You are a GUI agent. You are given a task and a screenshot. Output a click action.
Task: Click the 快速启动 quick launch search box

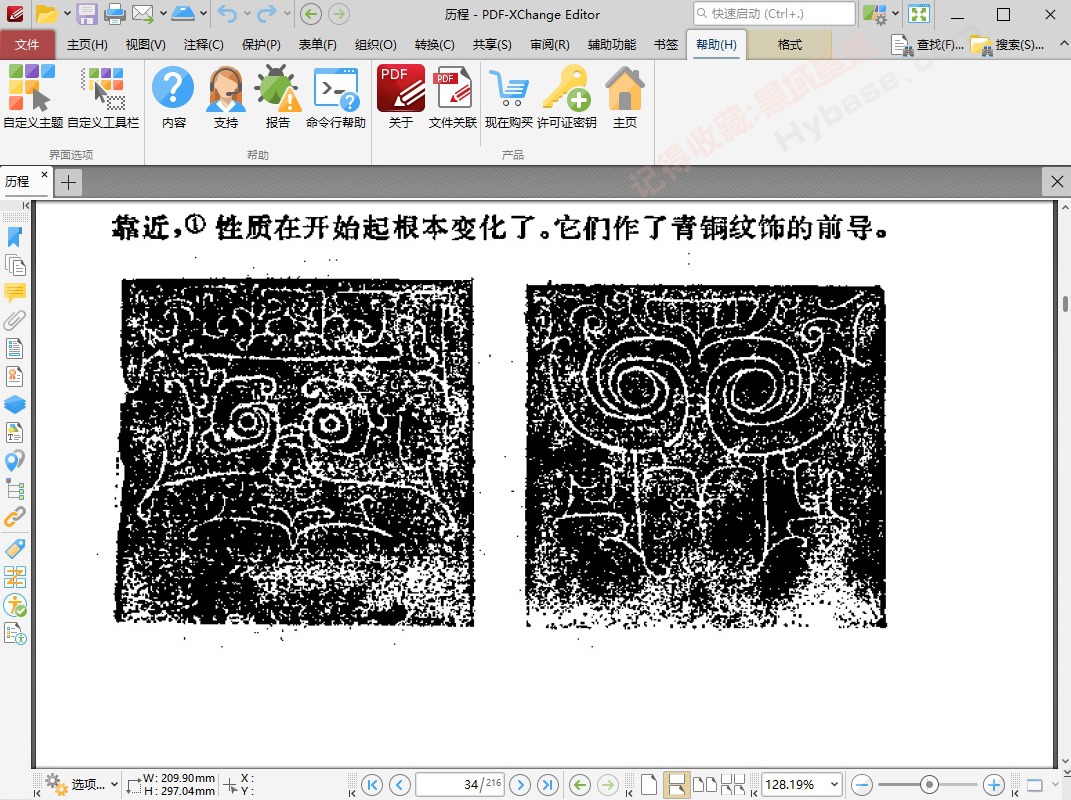coord(775,14)
